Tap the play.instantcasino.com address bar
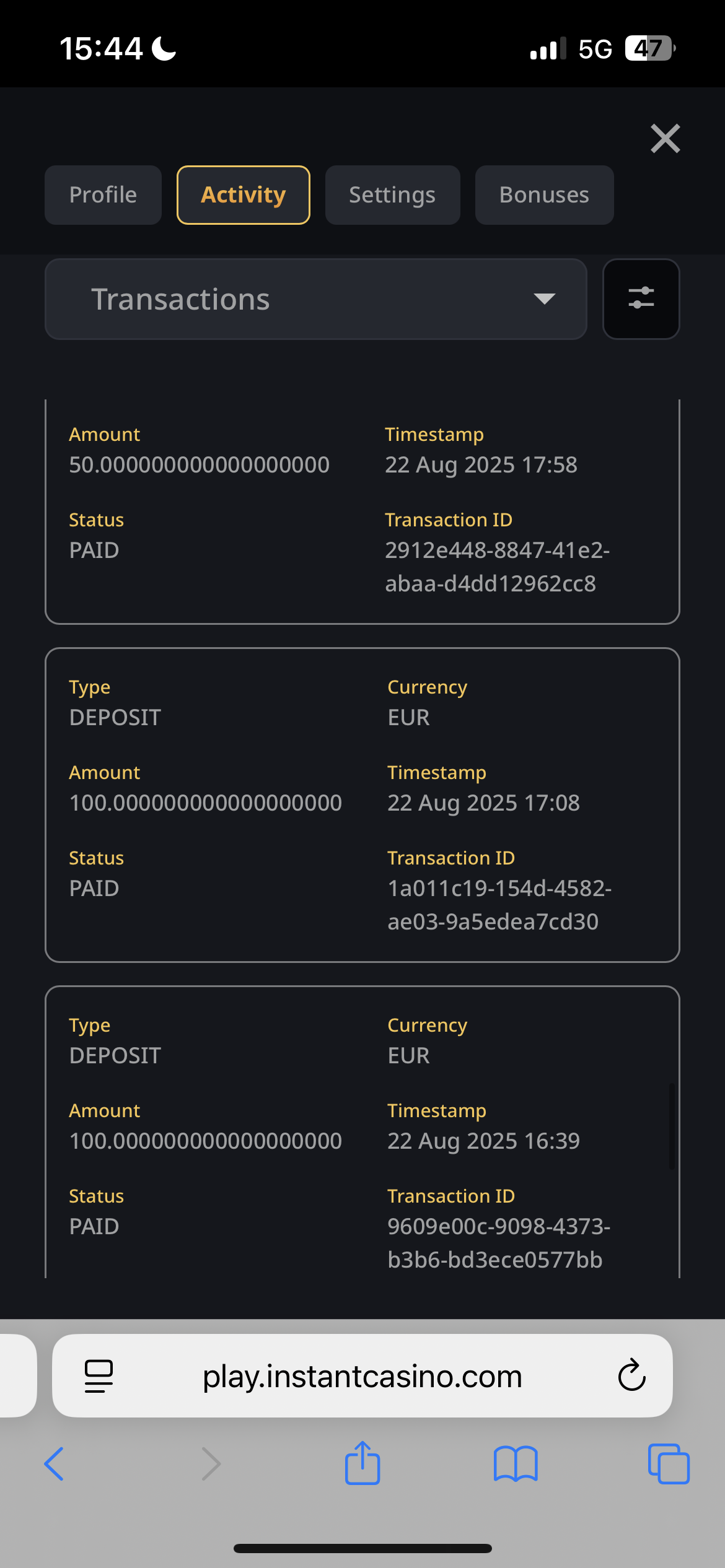The height and width of the screenshot is (1568, 725). (362, 1376)
